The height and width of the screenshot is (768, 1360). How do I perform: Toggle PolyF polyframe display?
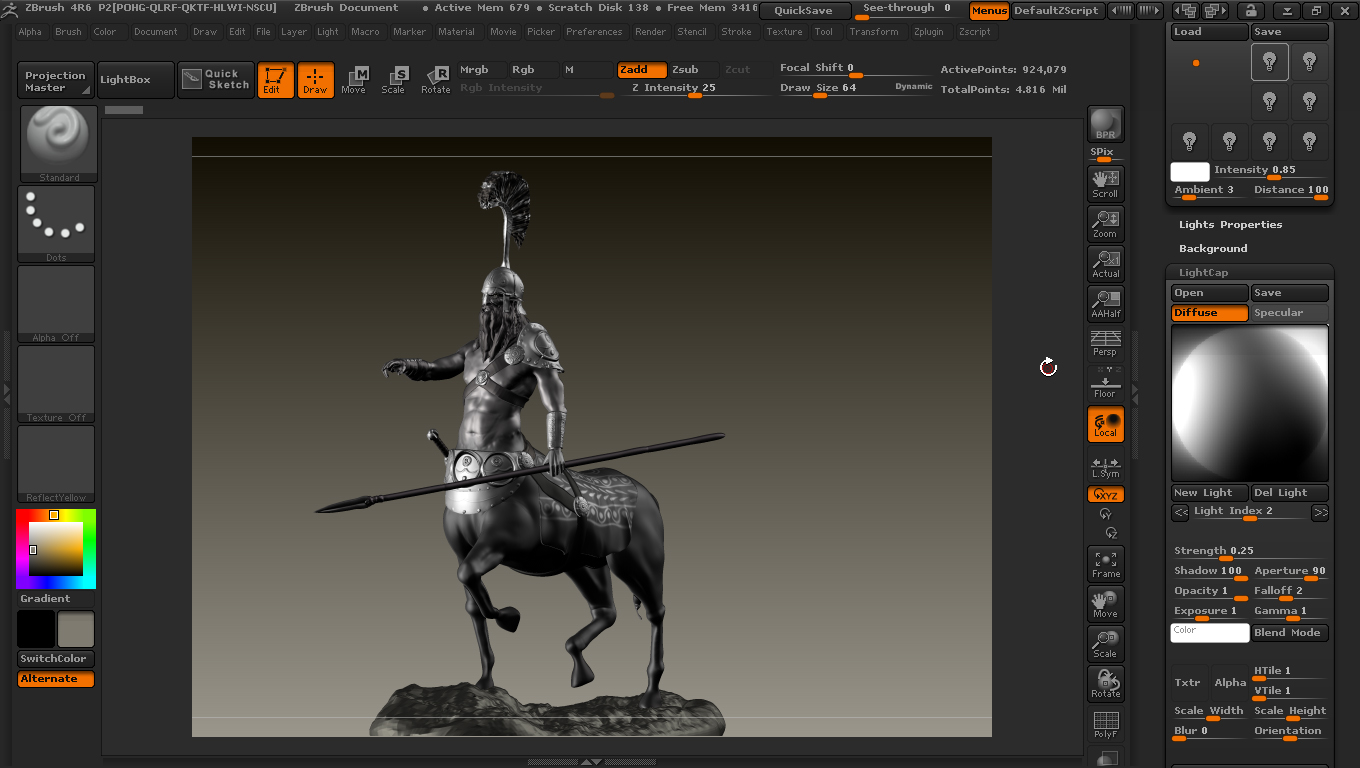tap(1105, 724)
